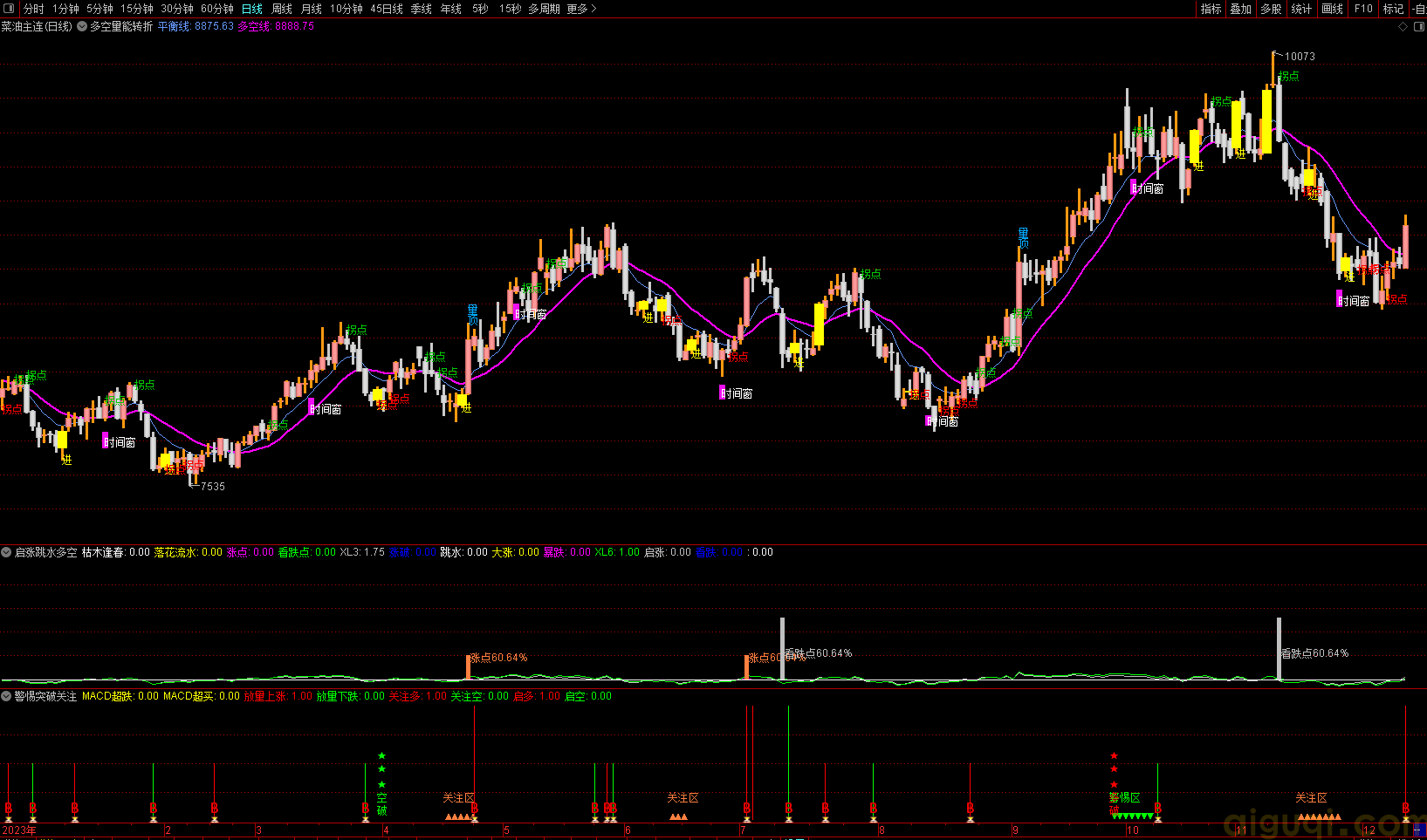
Task: Click month 4 on the time axis
Action: 386,830
